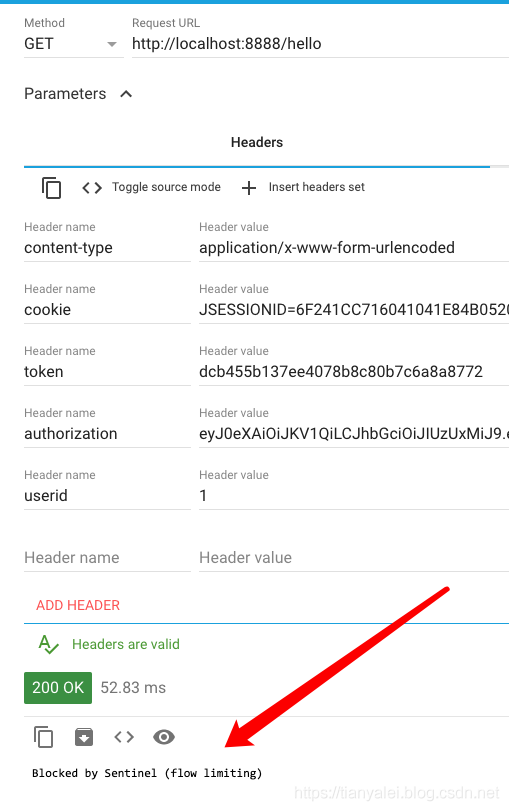Copy headers using the clipboard icon
Viewport: 509px width, 811px height.
point(51,188)
